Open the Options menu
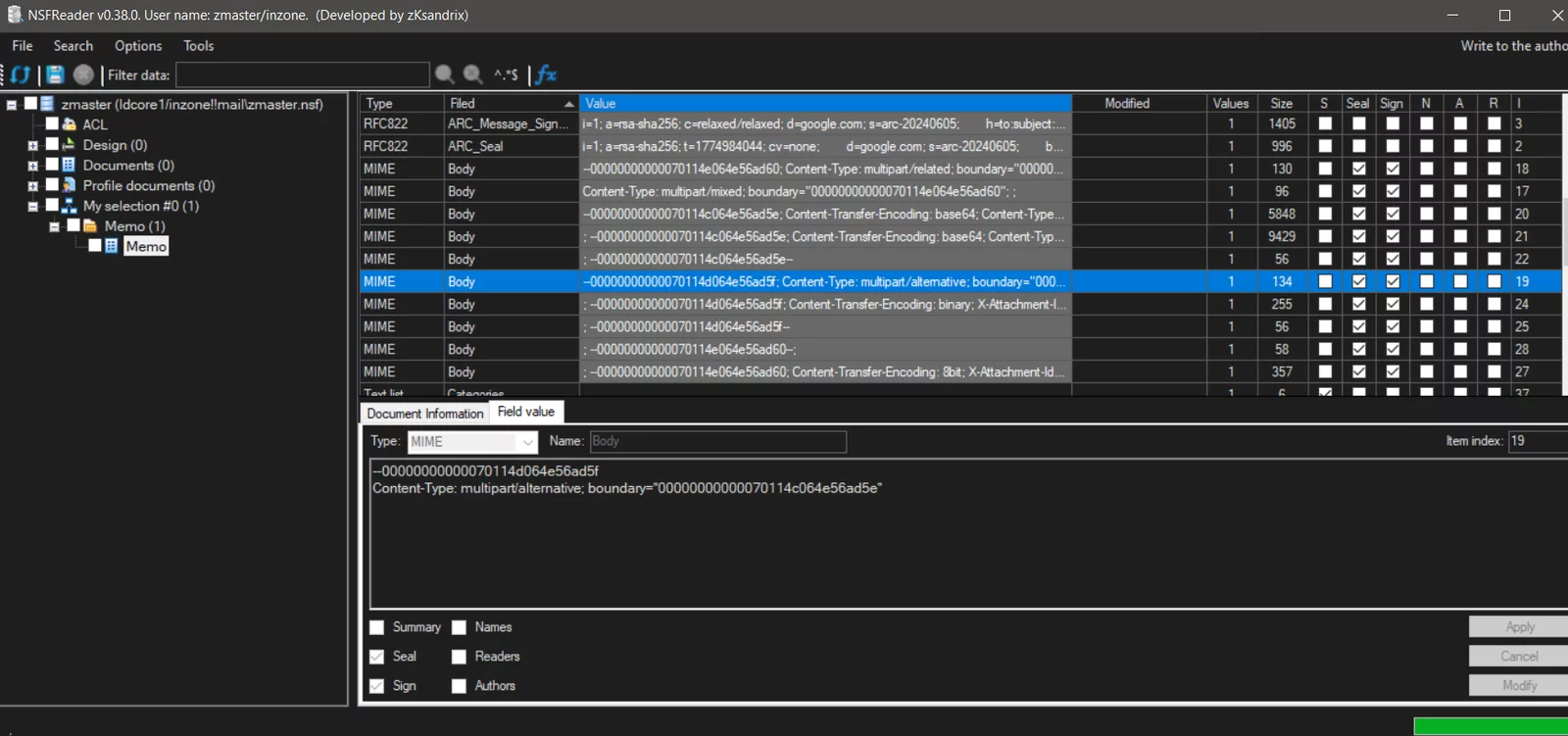 point(138,46)
